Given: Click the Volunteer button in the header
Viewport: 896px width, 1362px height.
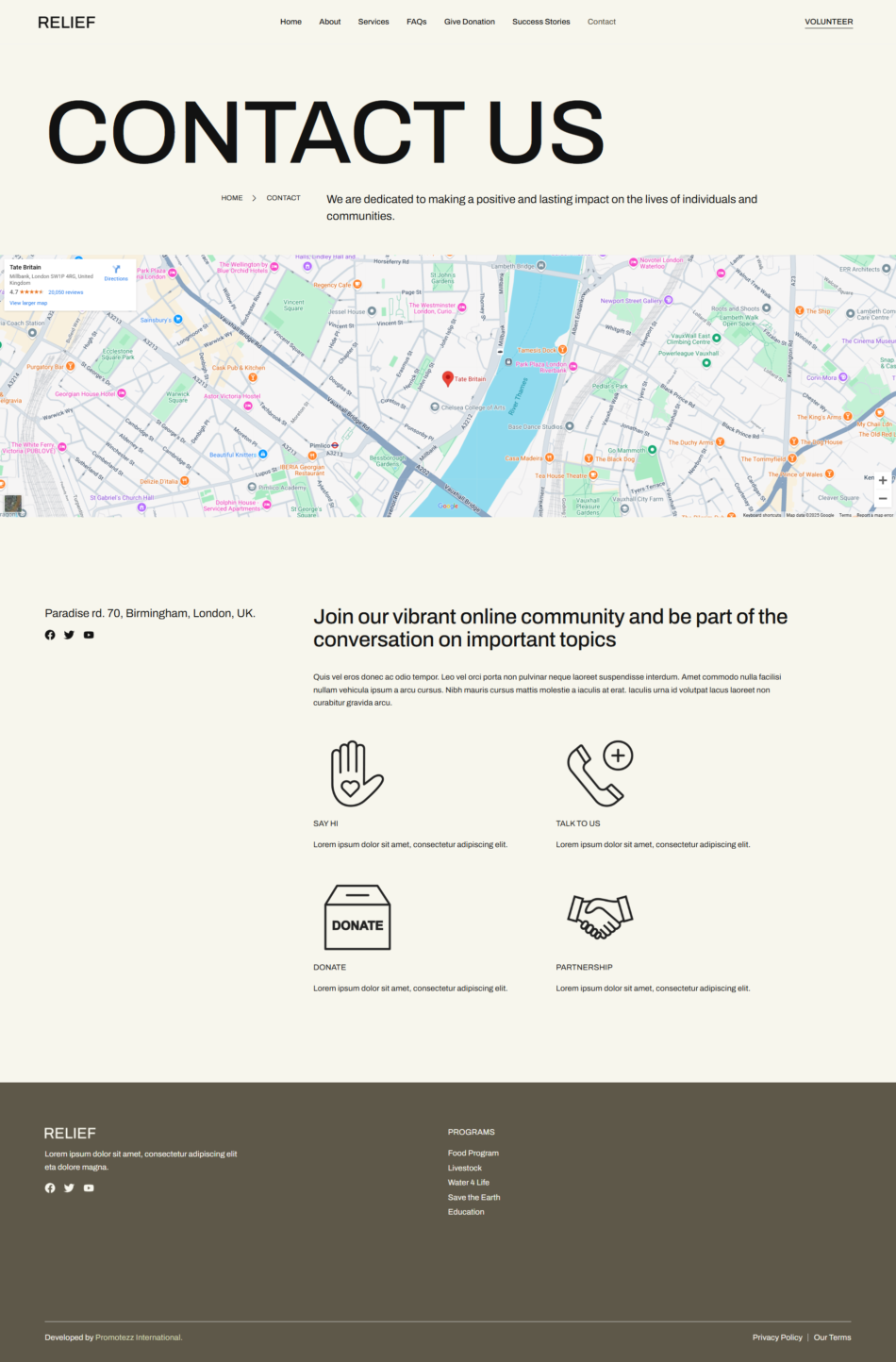Looking at the screenshot, I should point(828,22).
